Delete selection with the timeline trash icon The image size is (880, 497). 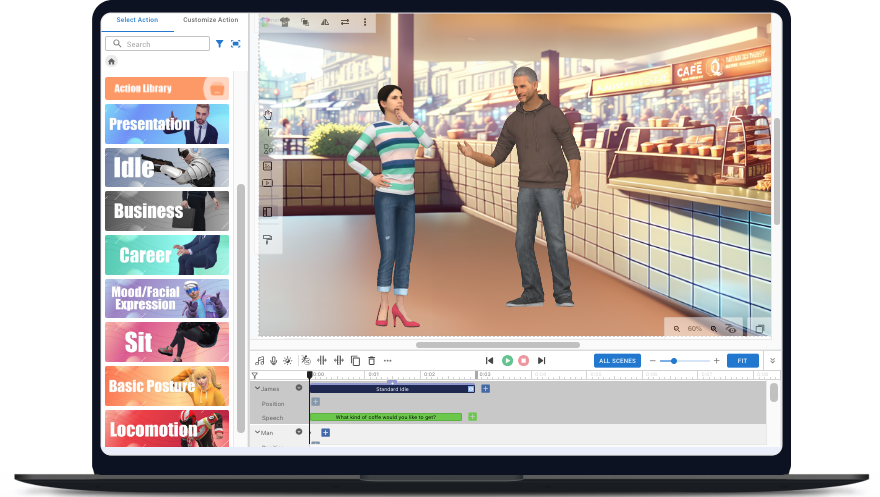[x=371, y=360]
